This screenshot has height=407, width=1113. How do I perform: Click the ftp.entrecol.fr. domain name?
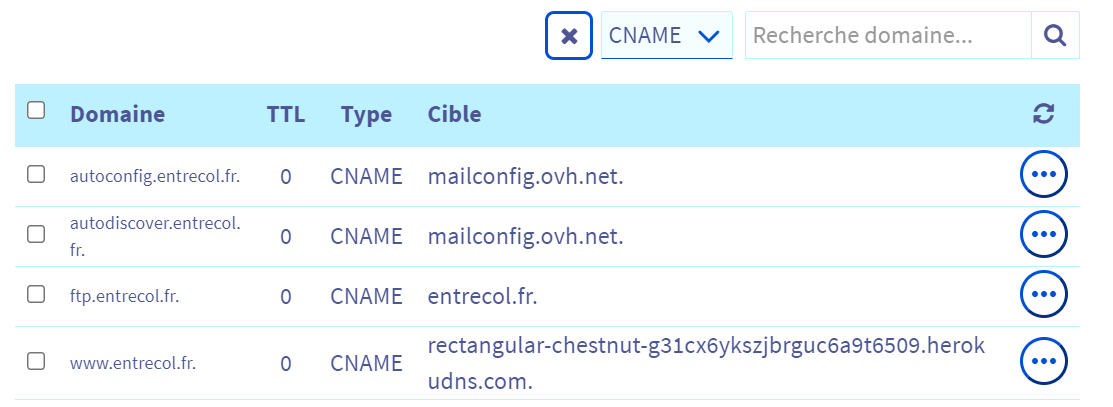(x=124, y=296)
